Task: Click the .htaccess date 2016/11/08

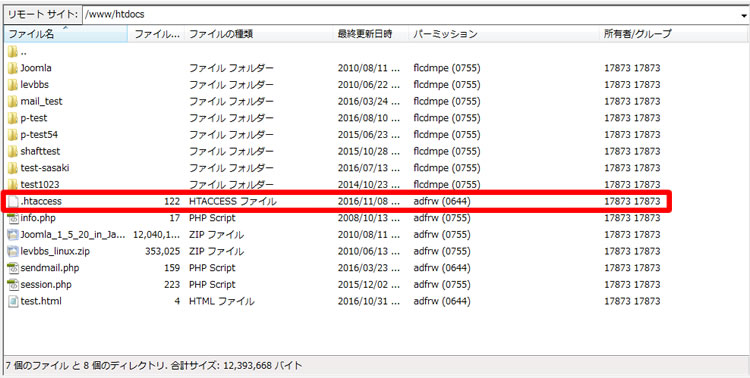Action: [x=369, y=201]
